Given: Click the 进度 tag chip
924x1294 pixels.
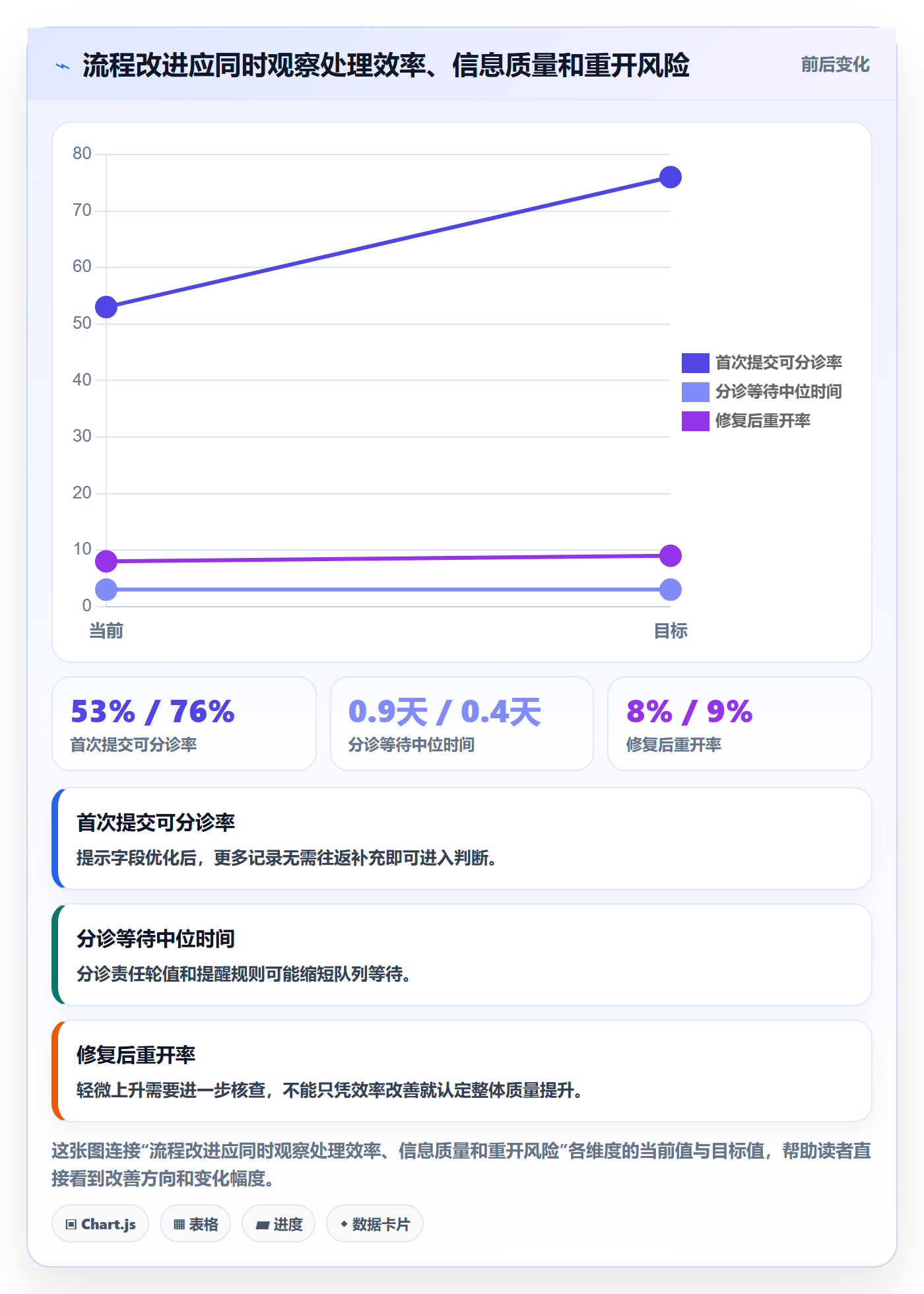Looking at the screenshot, I should (x=279, y=1224).
